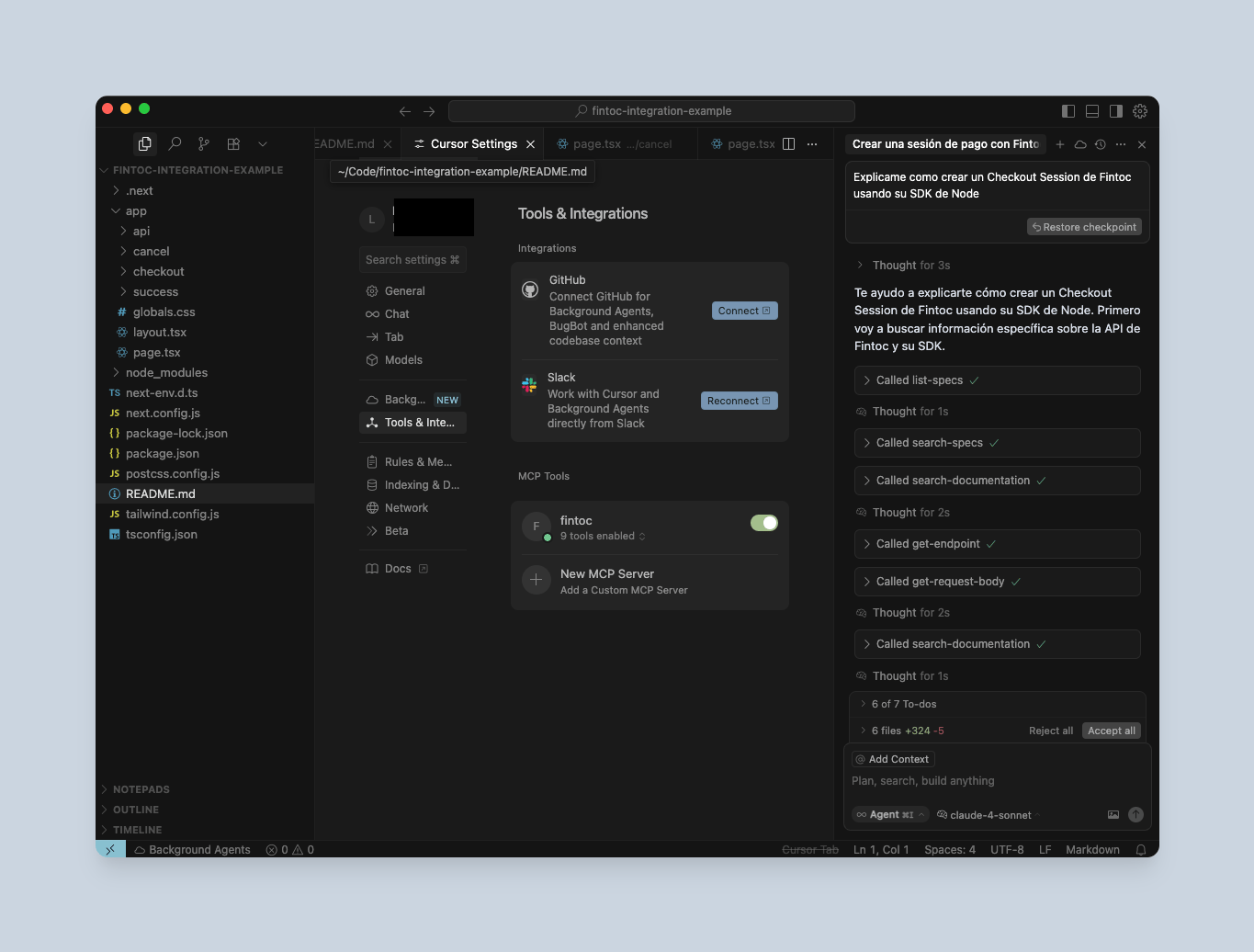Open the Explorer files icon
Image resolution: width=1254 pixels, height=952 pixels.
(x=144, y=144)
